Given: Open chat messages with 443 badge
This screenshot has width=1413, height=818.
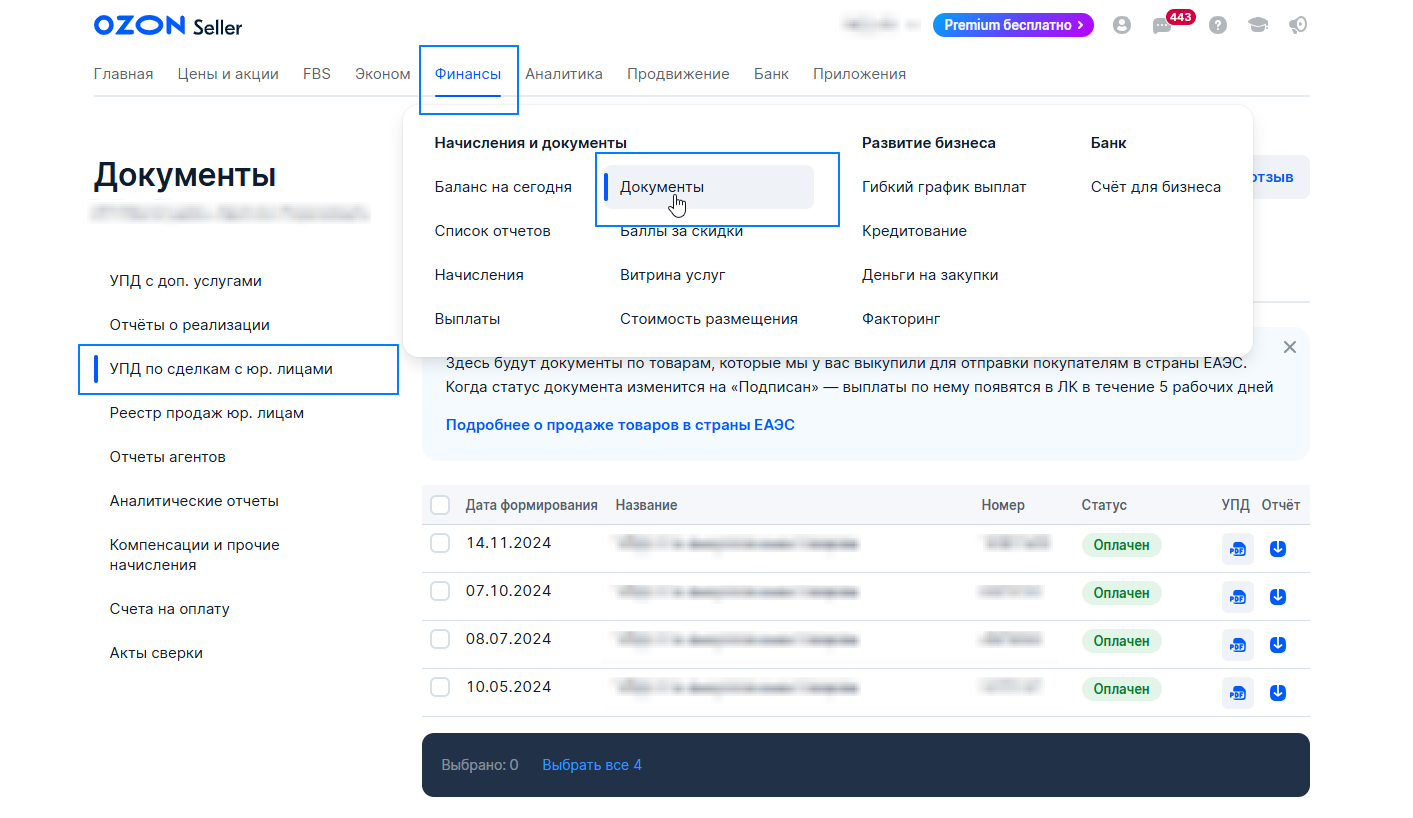Looking at the screenshot, I should 1162,26.
